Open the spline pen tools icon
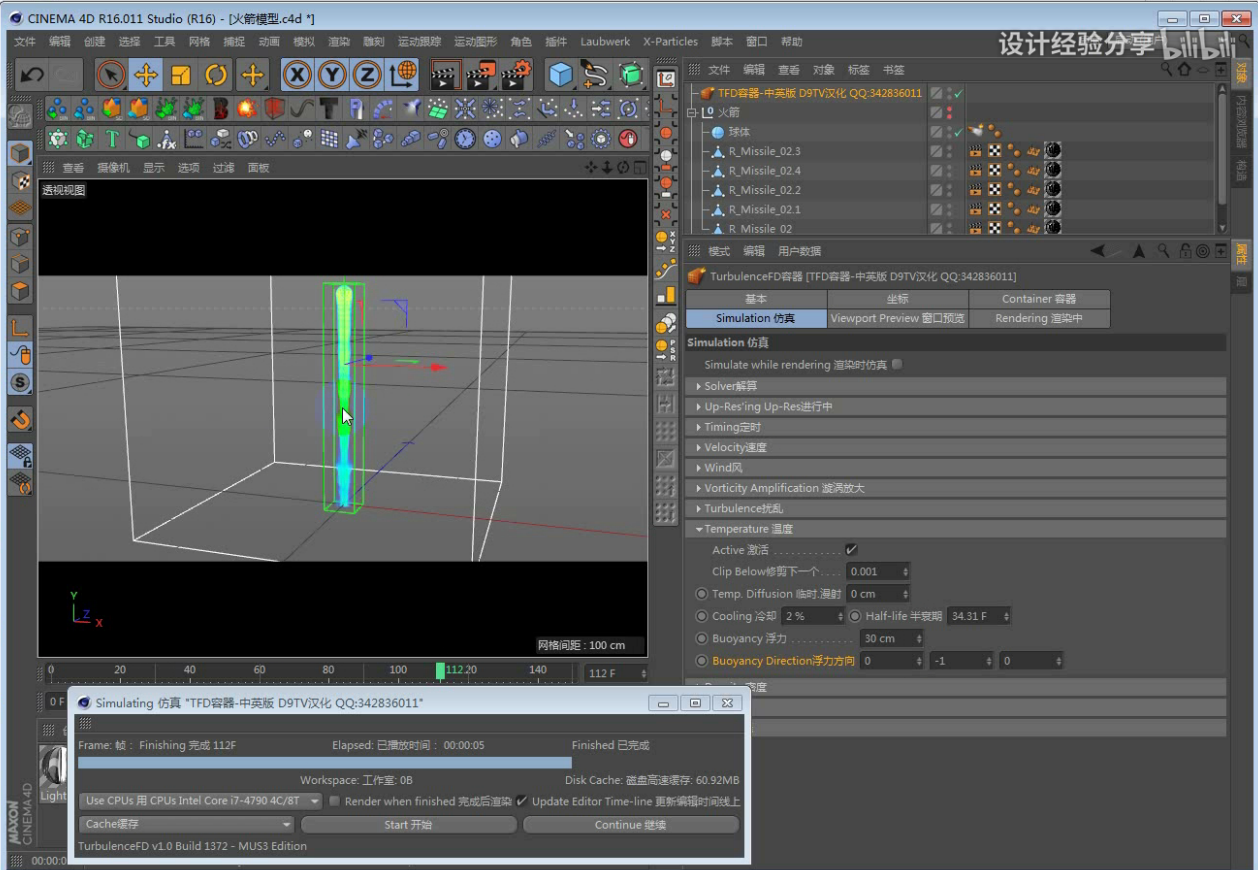 point(596,75)
